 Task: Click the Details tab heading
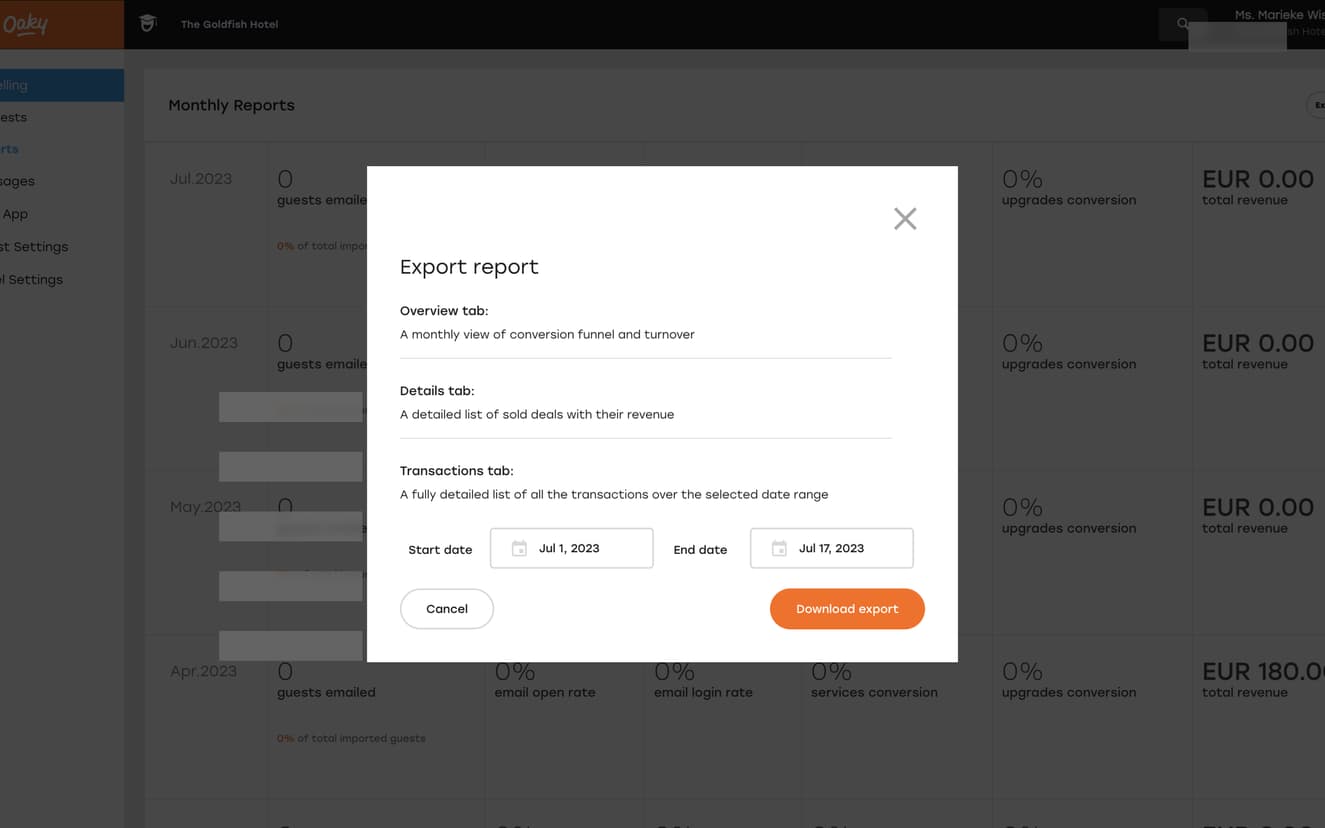[437, 391]
